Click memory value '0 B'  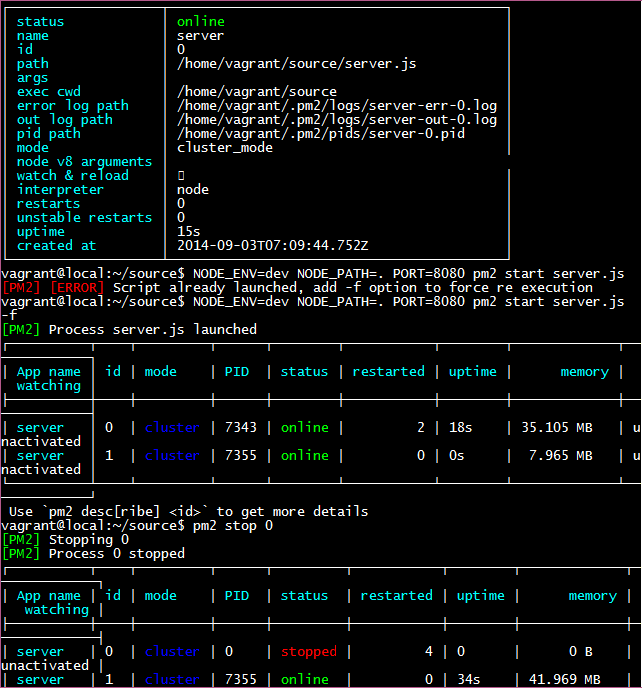(581, 652)
